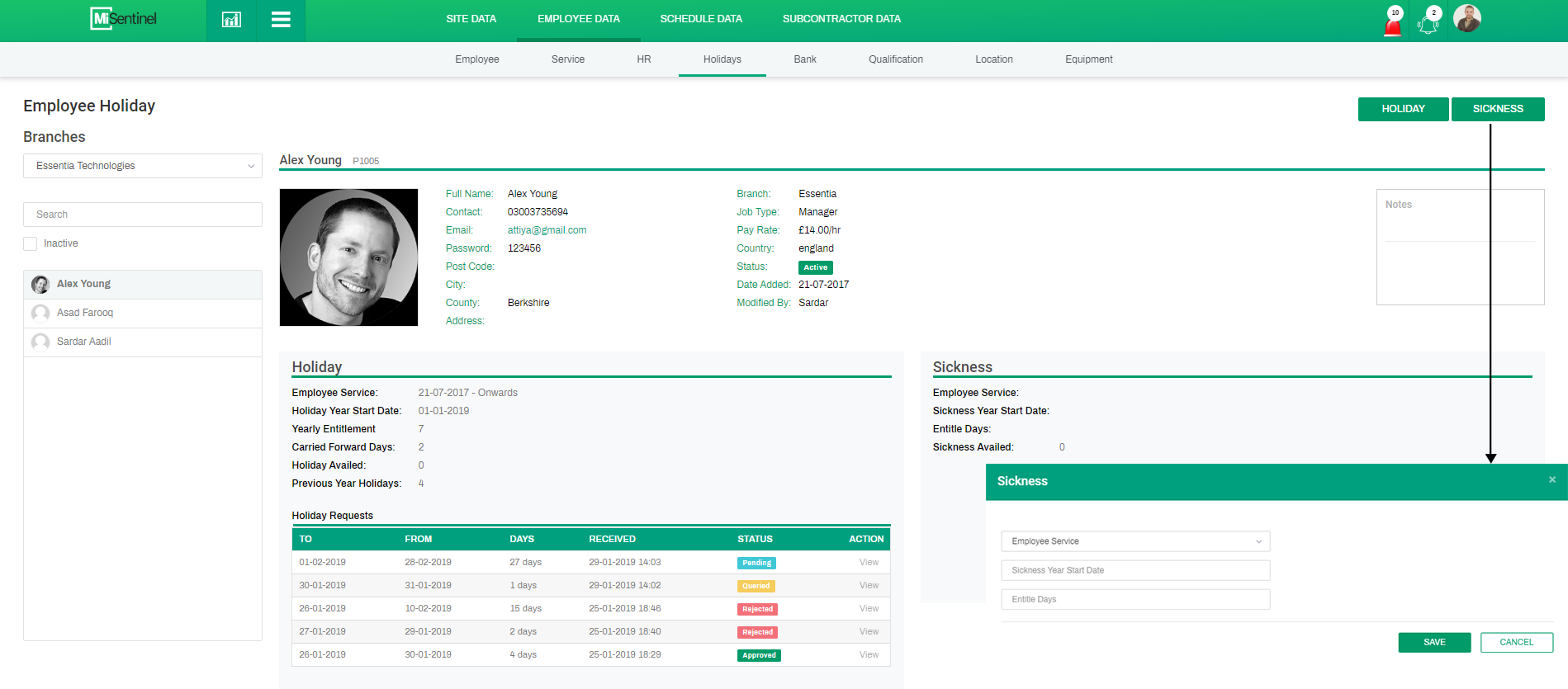The width and height of the screenshot is (1568, 689).
Task: Focus the employee Search field
Action: click(143, 215)
